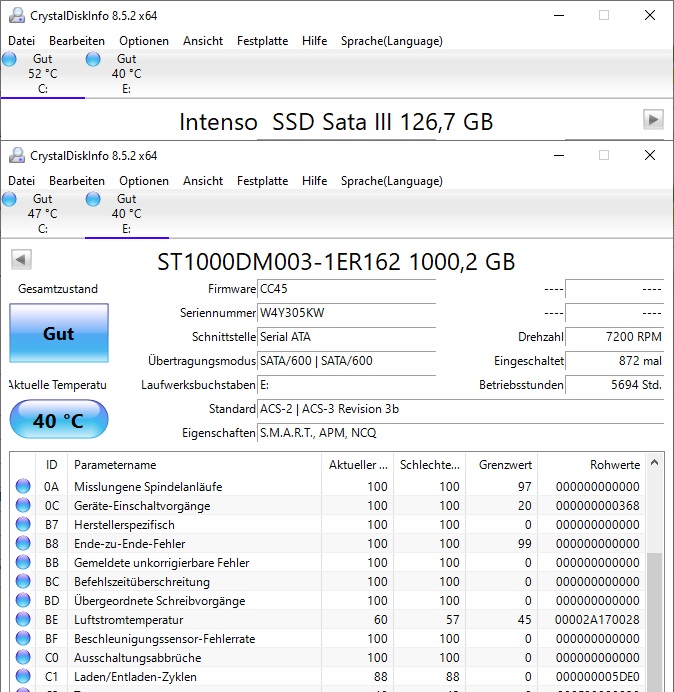Click the Aktueller column header
The height and width of the screenshot is (692, 674).
[x=357, y=465]
